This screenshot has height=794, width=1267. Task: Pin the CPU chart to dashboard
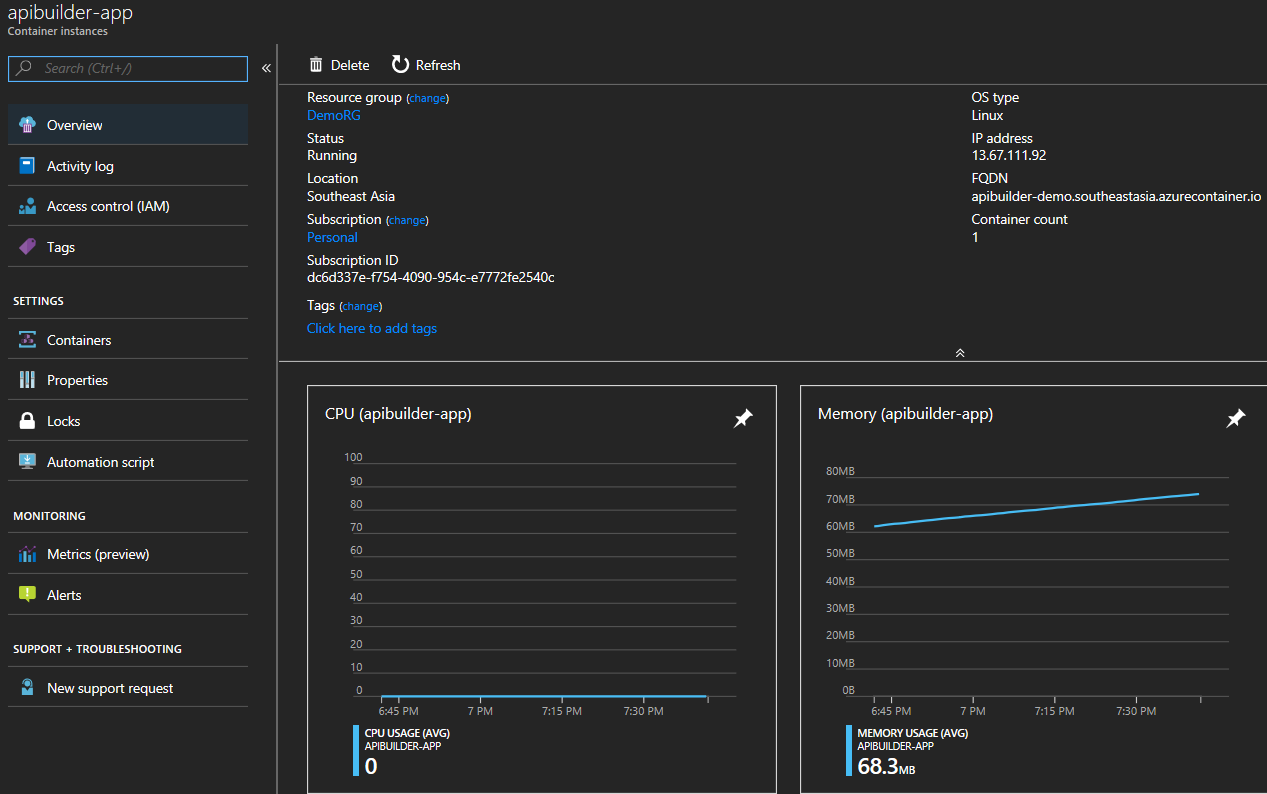(743, 419)
